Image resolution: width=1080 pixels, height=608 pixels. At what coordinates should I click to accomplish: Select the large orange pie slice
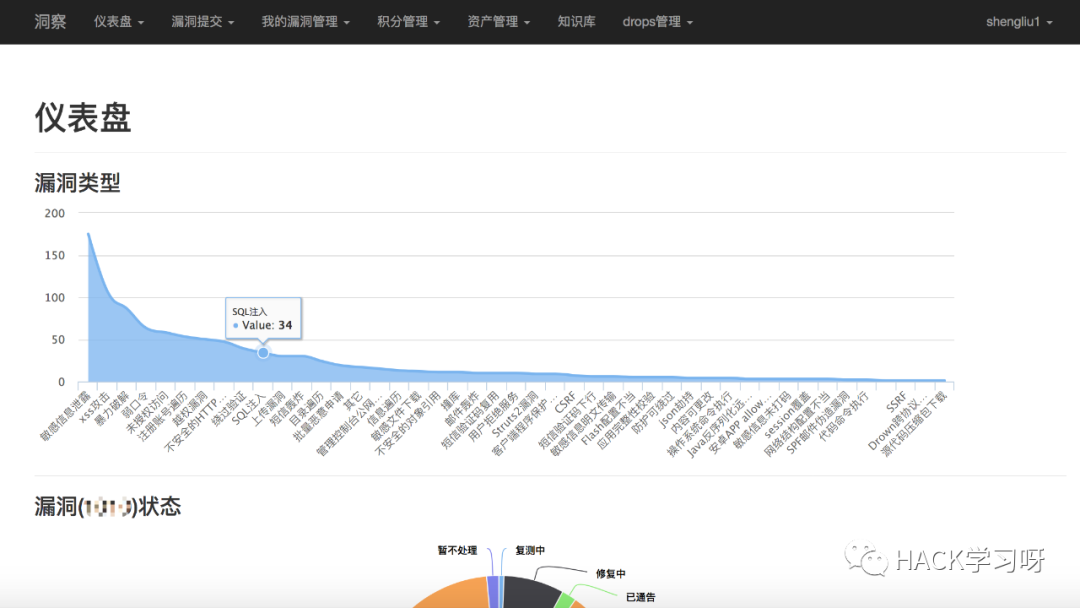458,596
